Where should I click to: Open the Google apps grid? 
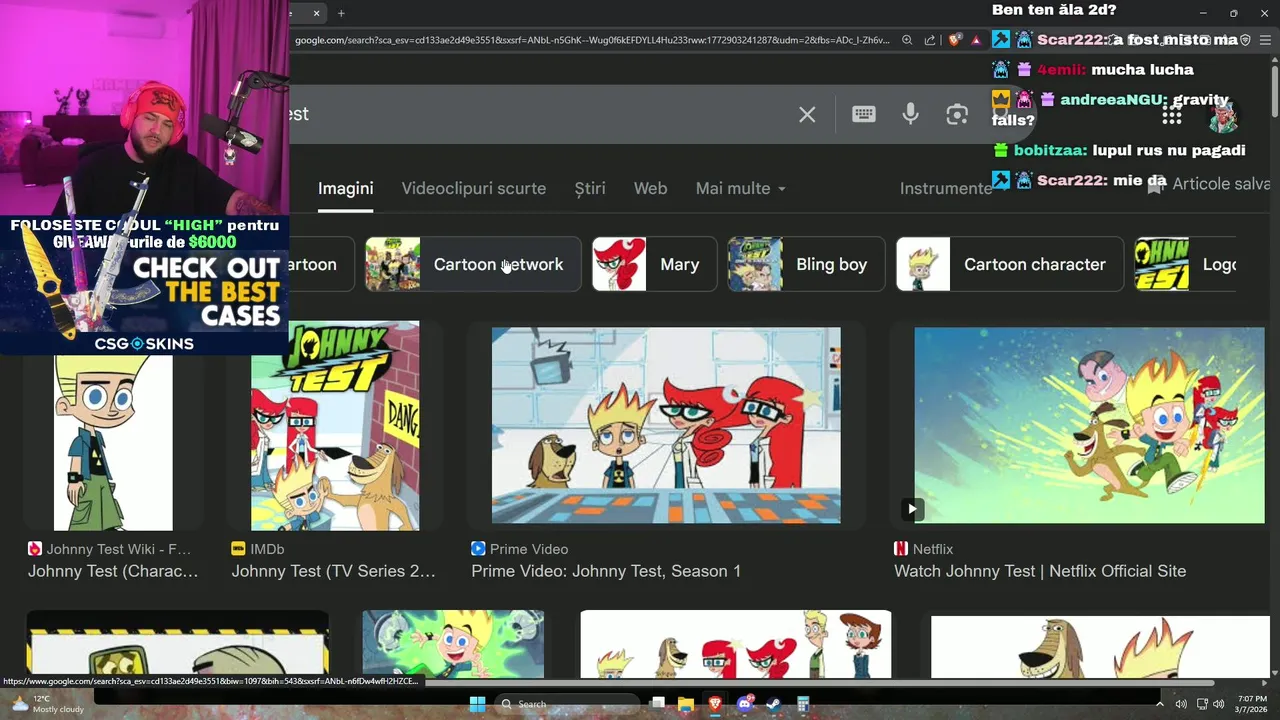tap(1172, 116)
